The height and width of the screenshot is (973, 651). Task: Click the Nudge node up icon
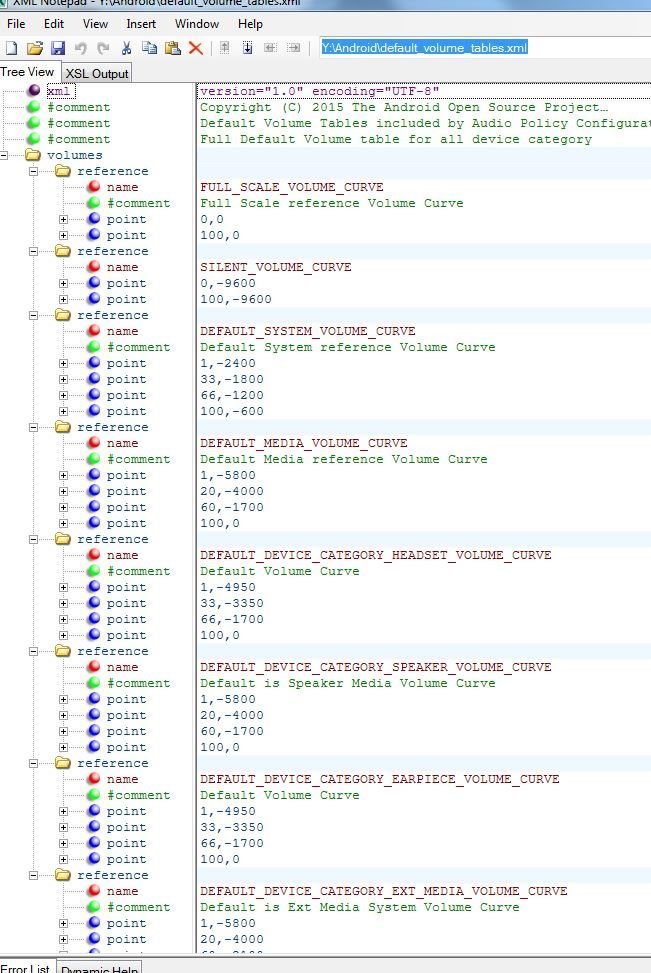[x=225, y=48]
